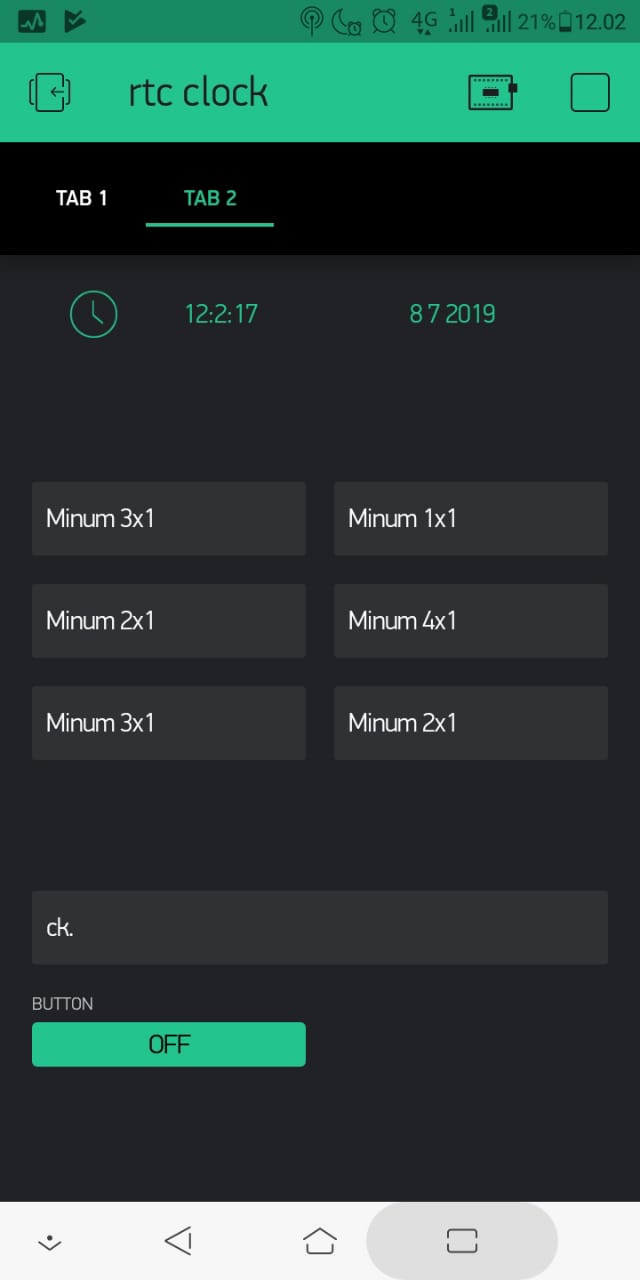Tap the Android back triangle icon
Image resolution: width=640 pixels, height=1280 pixels.
[x=178, y=1241]
